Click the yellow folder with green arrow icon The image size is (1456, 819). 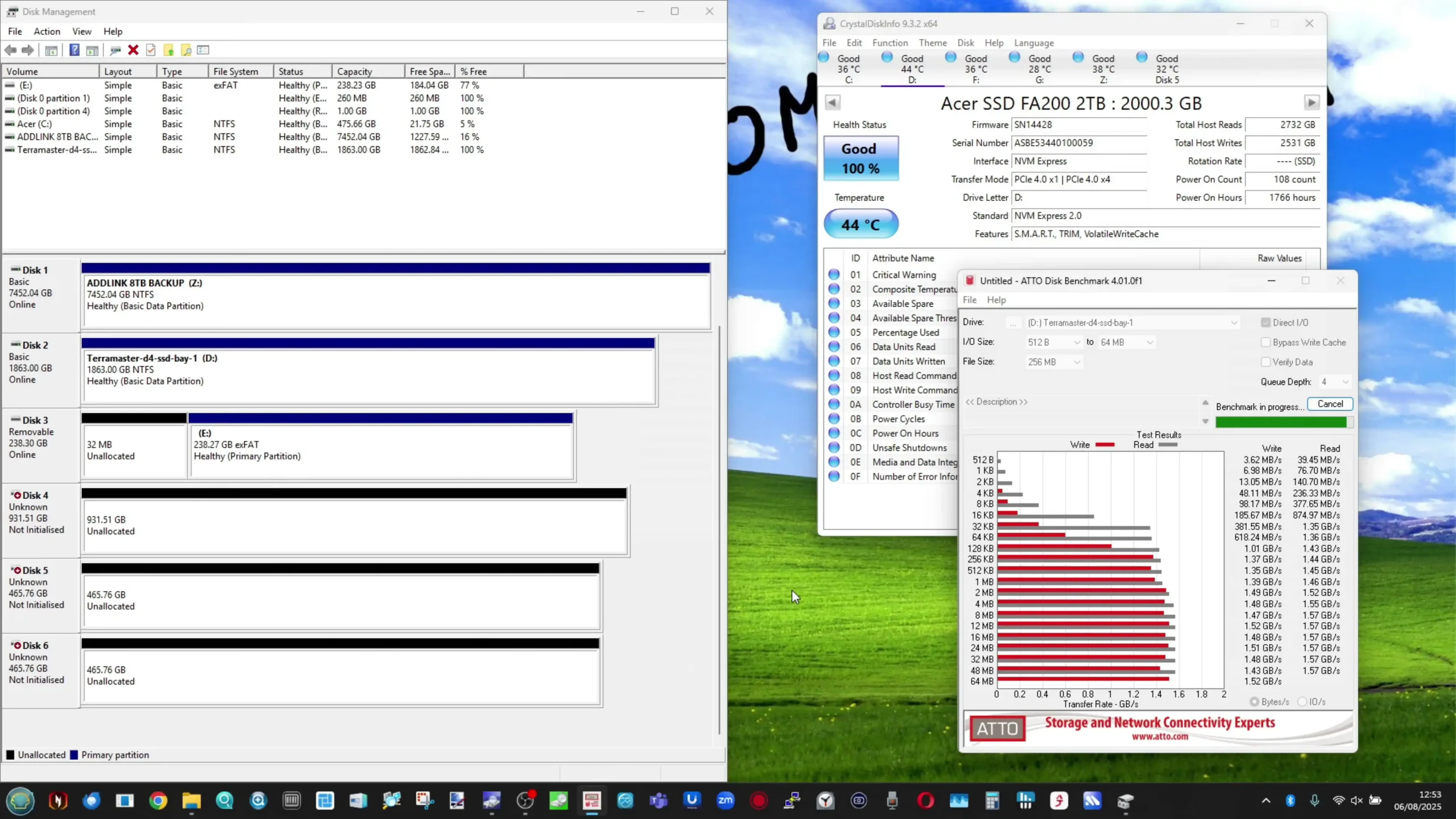tap(168, 50)
